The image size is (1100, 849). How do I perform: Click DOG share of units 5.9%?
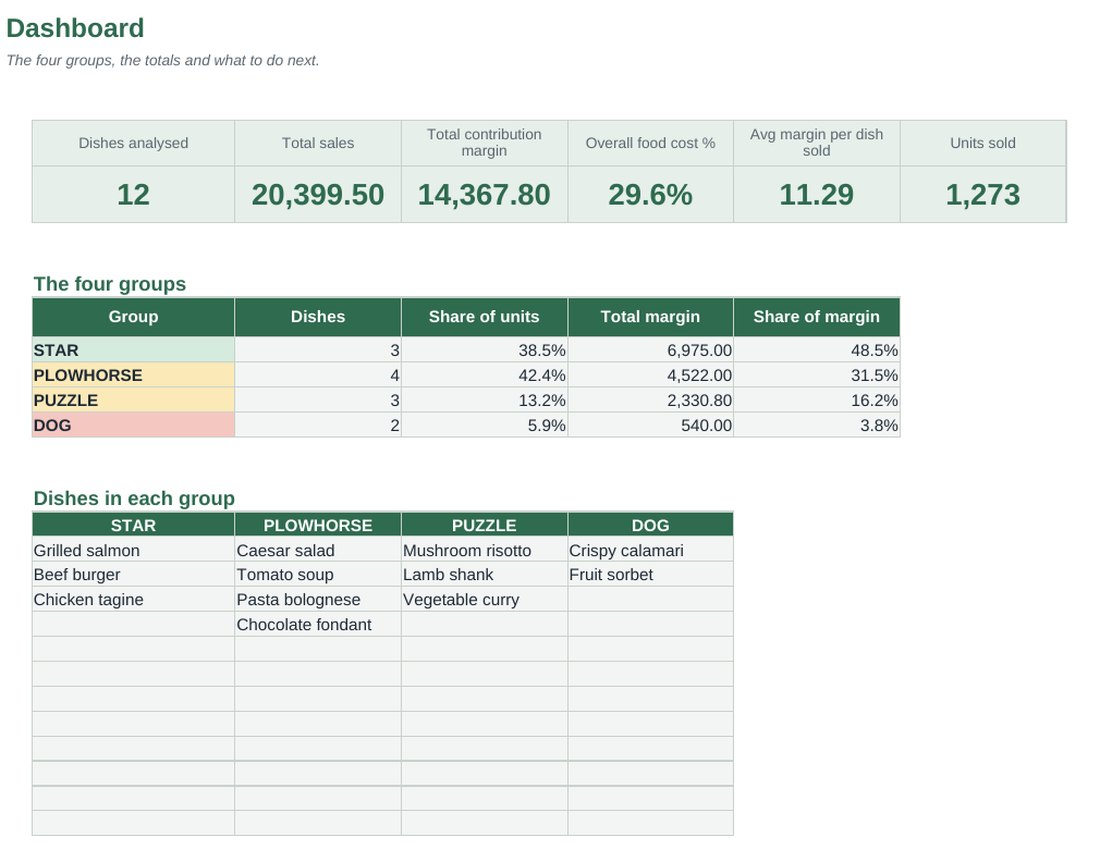coord(484,425)
